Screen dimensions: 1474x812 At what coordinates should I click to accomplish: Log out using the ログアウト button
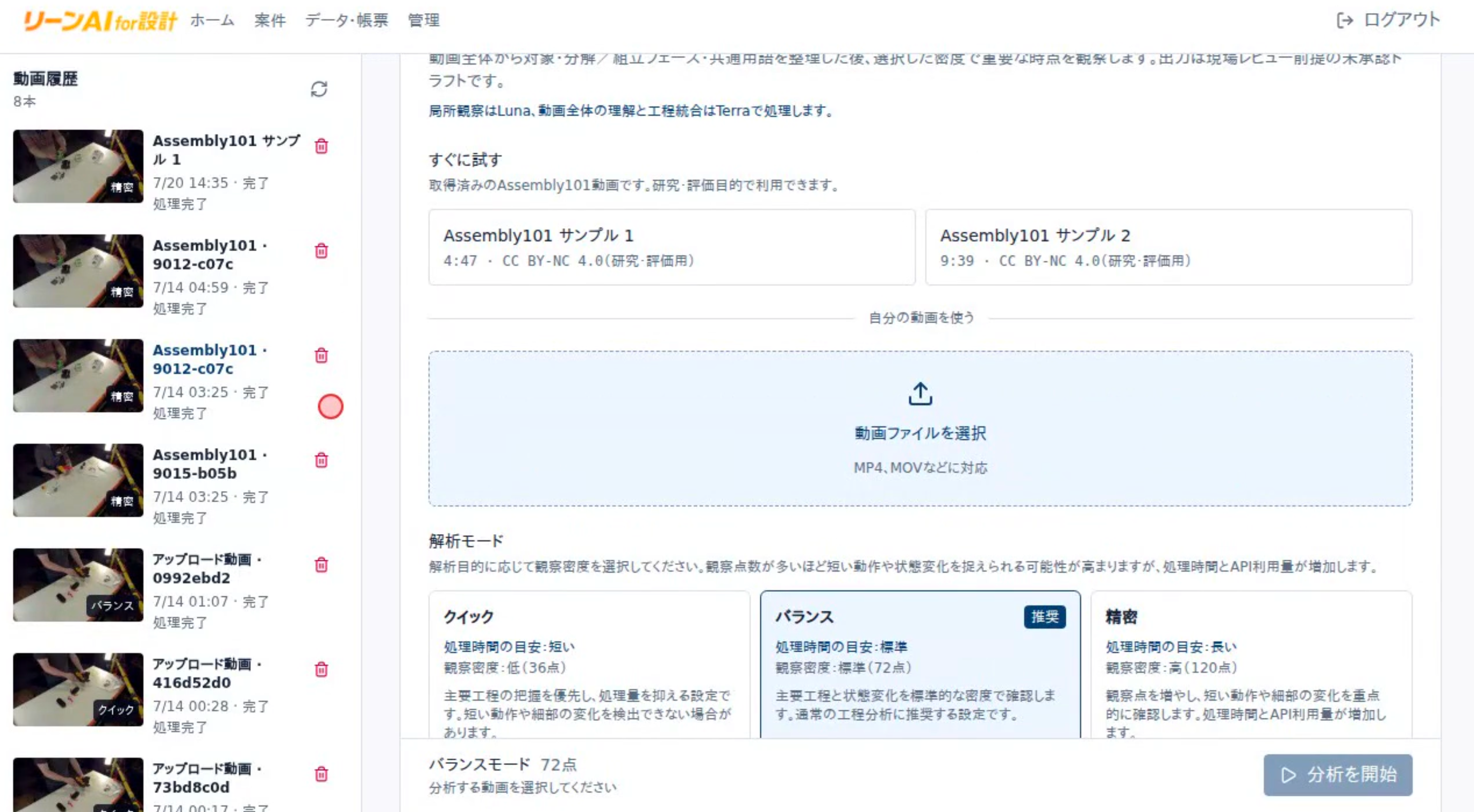[x=1388, y=21]
